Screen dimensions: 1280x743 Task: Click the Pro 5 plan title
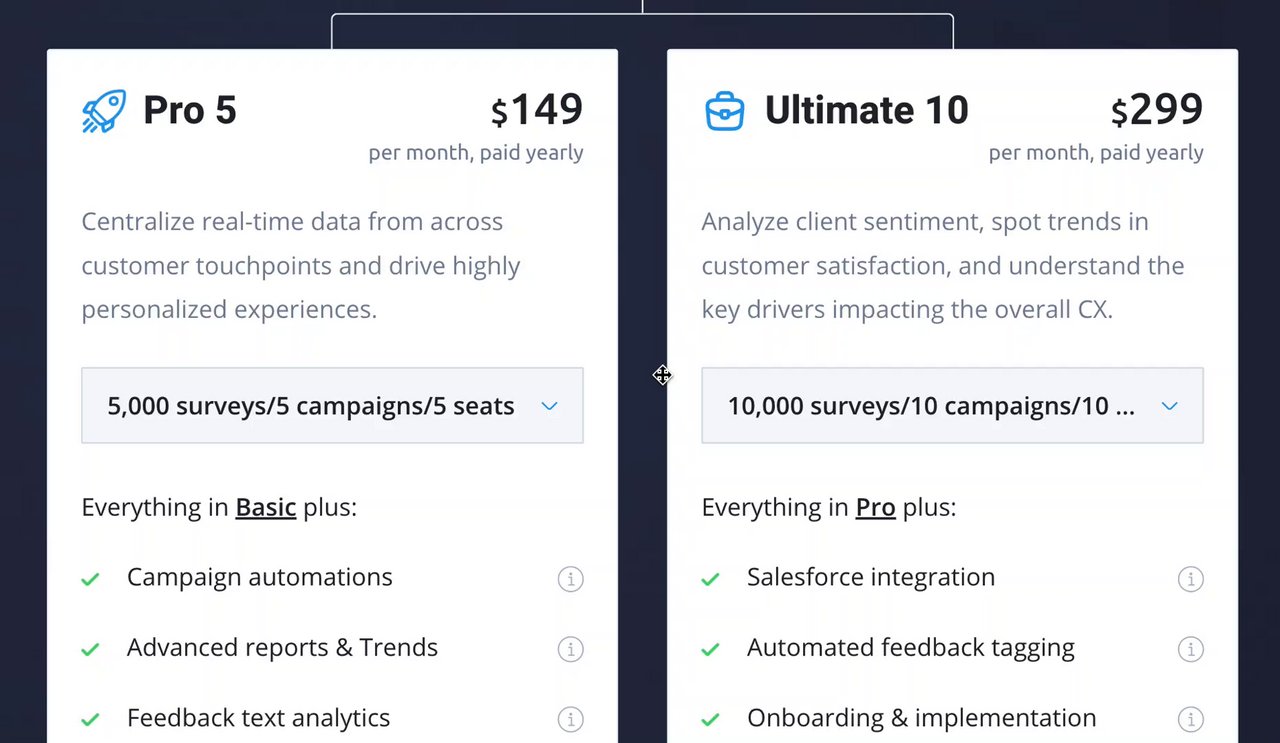point(190,110)
